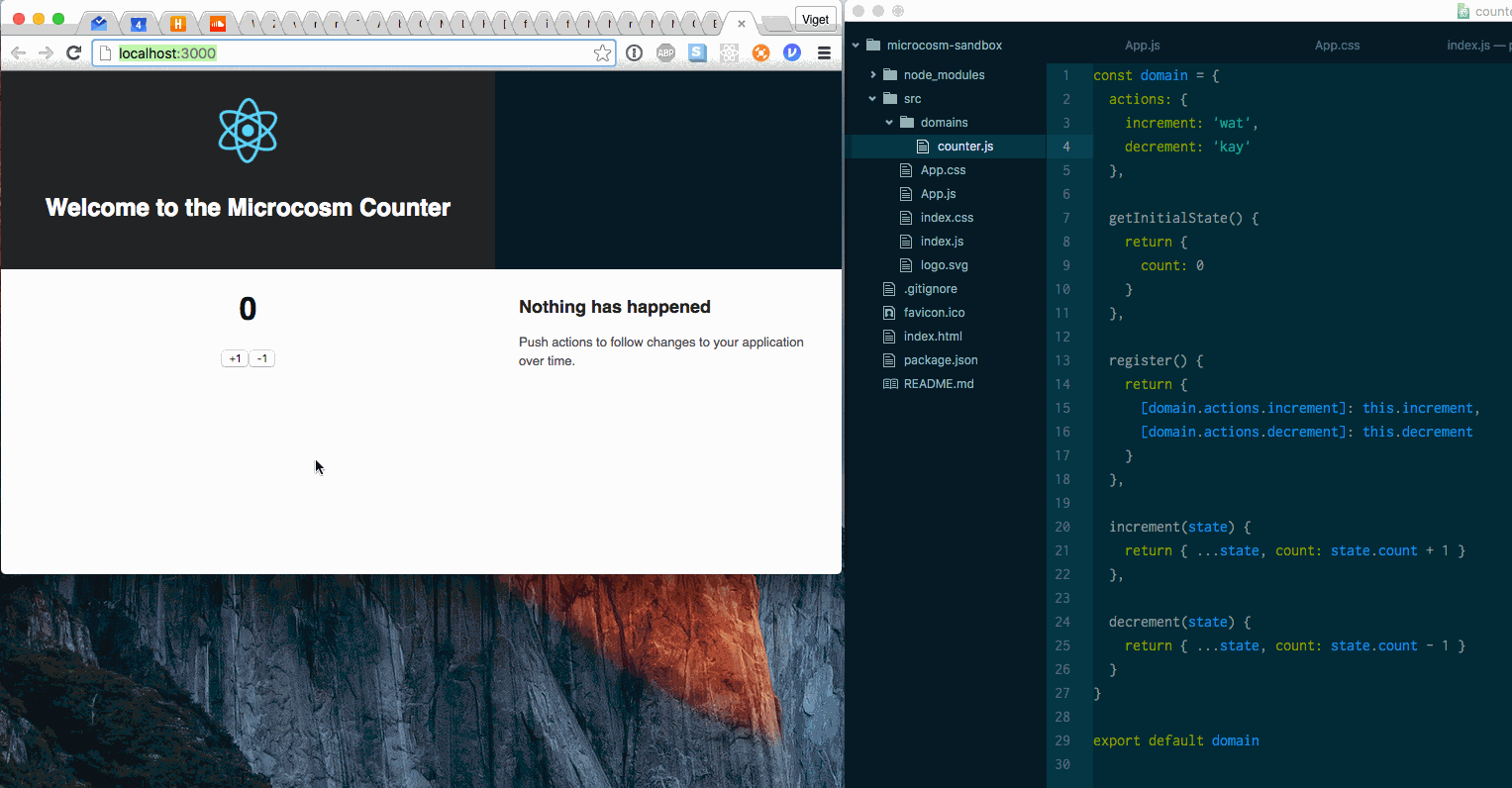Click the 'register() {' code line
Image resolution: width=1512 pixels, height=788 pixels.
click(1157, 360)
